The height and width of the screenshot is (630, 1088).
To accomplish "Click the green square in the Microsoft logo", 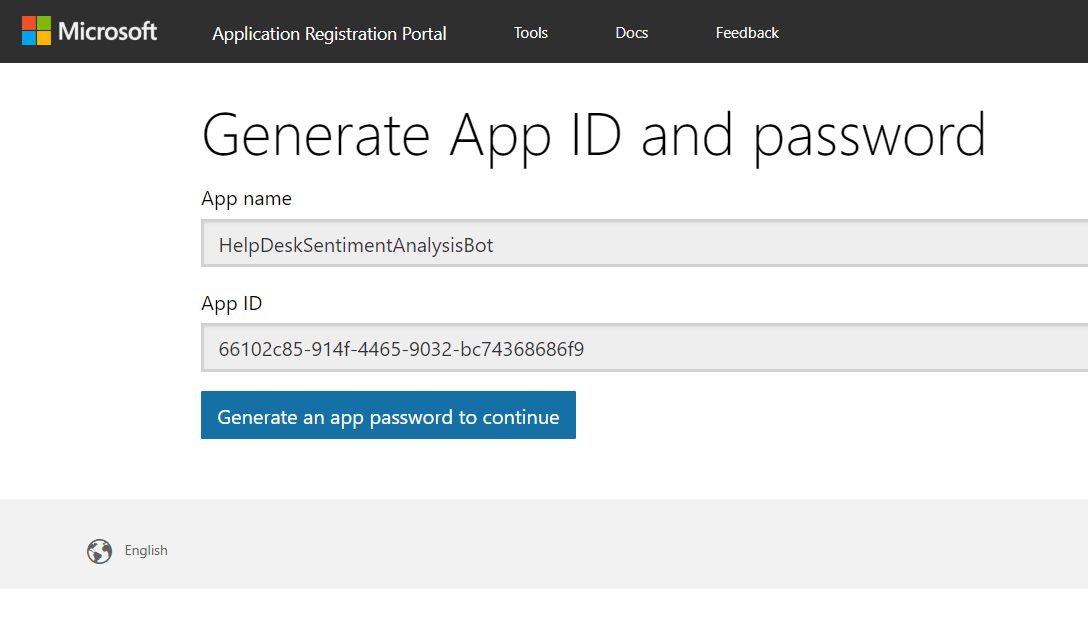I will [44, 23].
